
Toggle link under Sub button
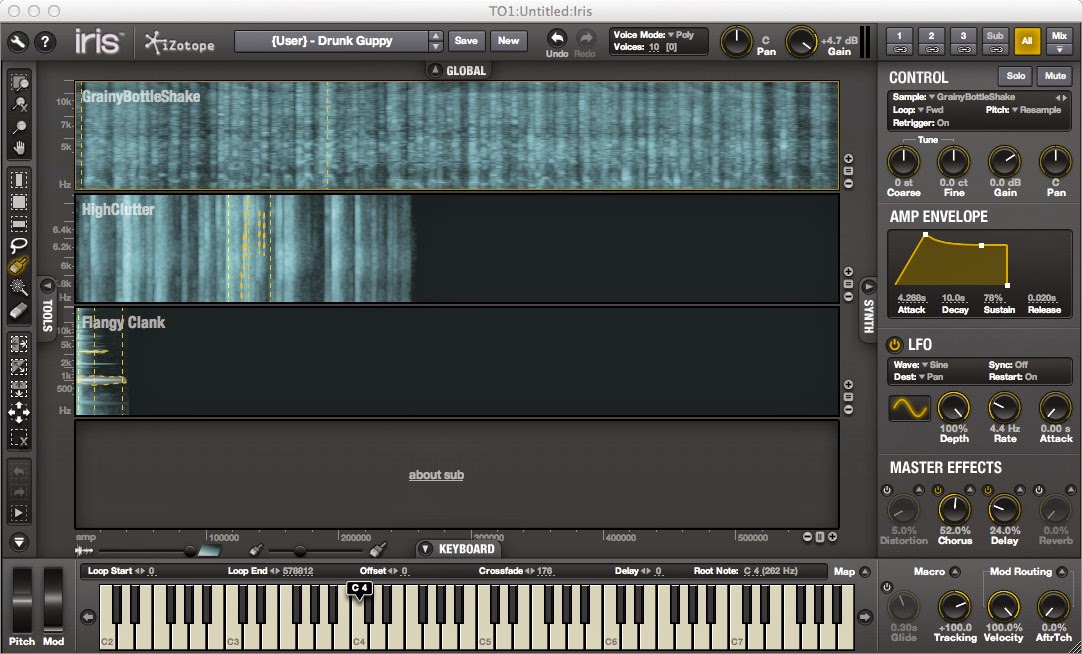(995, 49)
